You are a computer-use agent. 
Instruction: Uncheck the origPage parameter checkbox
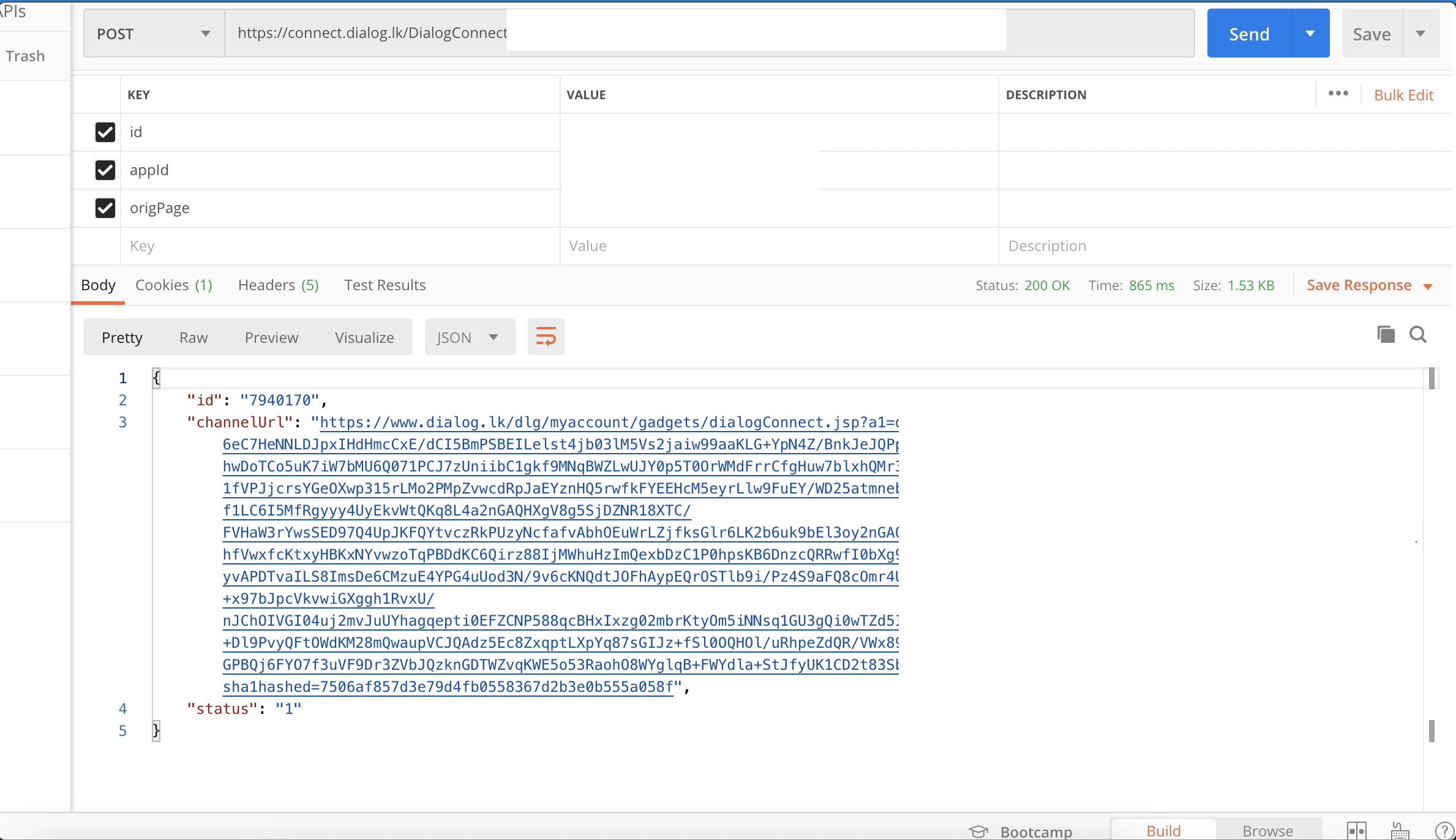pos(105,208)
